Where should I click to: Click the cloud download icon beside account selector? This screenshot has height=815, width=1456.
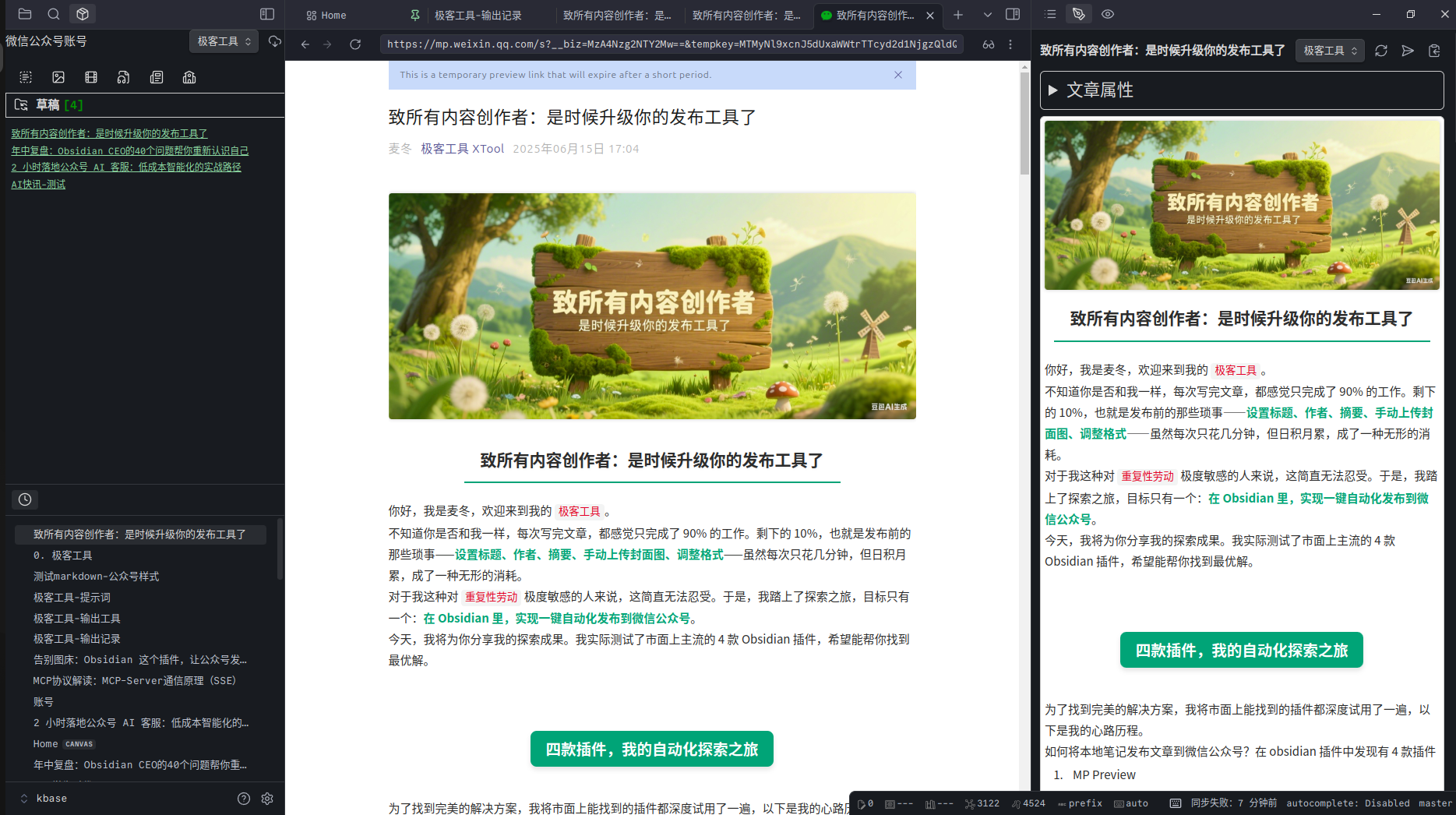tap(274, 41)
